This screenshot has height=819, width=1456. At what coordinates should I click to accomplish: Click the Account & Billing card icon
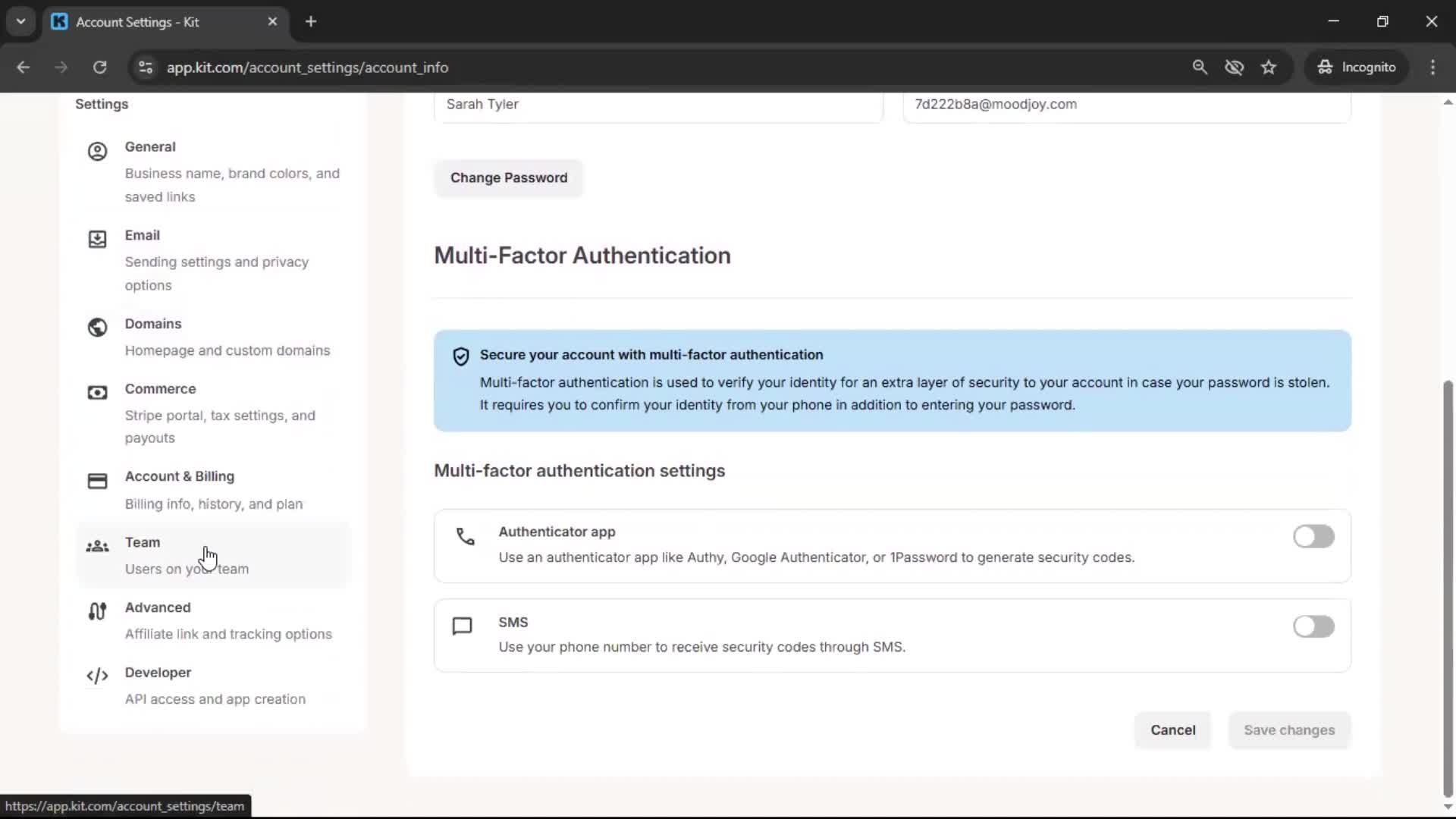(x=97, y=481)
